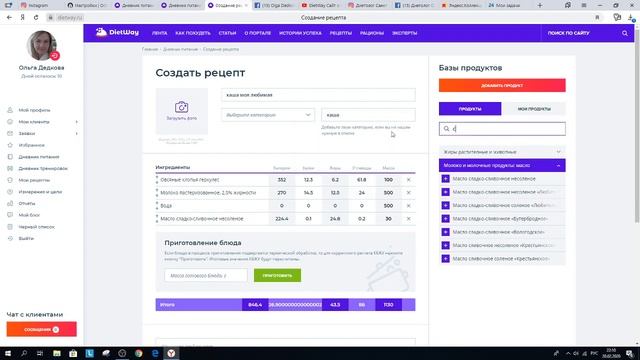This screenshot has width=640, height=360.
Task: Open Blacklist in sidebar
Action: click(36, 227)
